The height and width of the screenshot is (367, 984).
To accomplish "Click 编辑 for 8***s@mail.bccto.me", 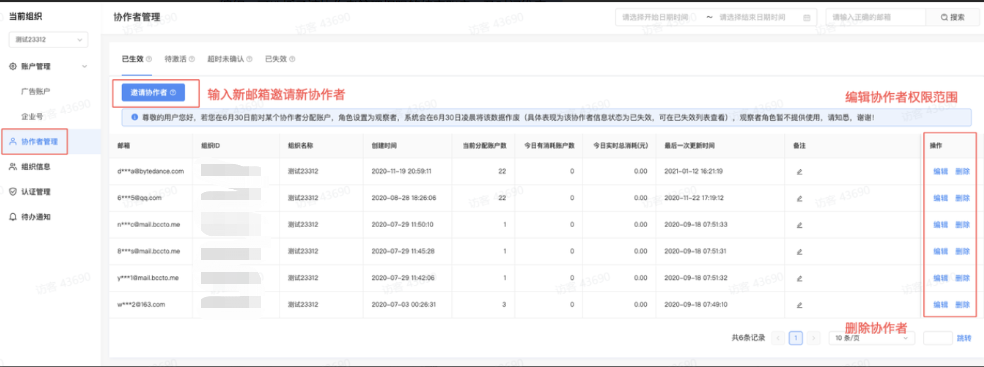I will pos(940,251).
